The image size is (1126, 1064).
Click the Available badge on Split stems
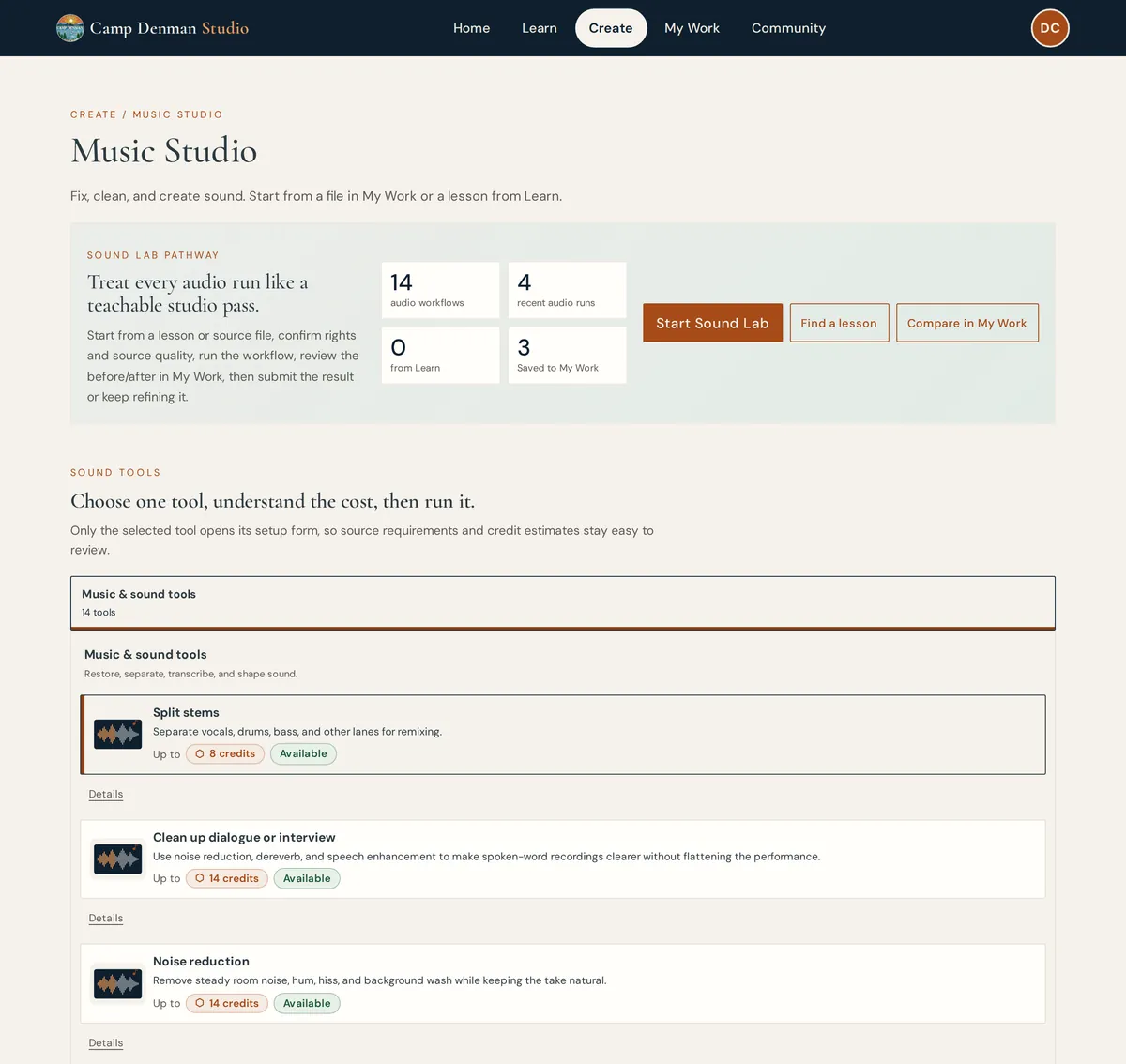[303, 754]
